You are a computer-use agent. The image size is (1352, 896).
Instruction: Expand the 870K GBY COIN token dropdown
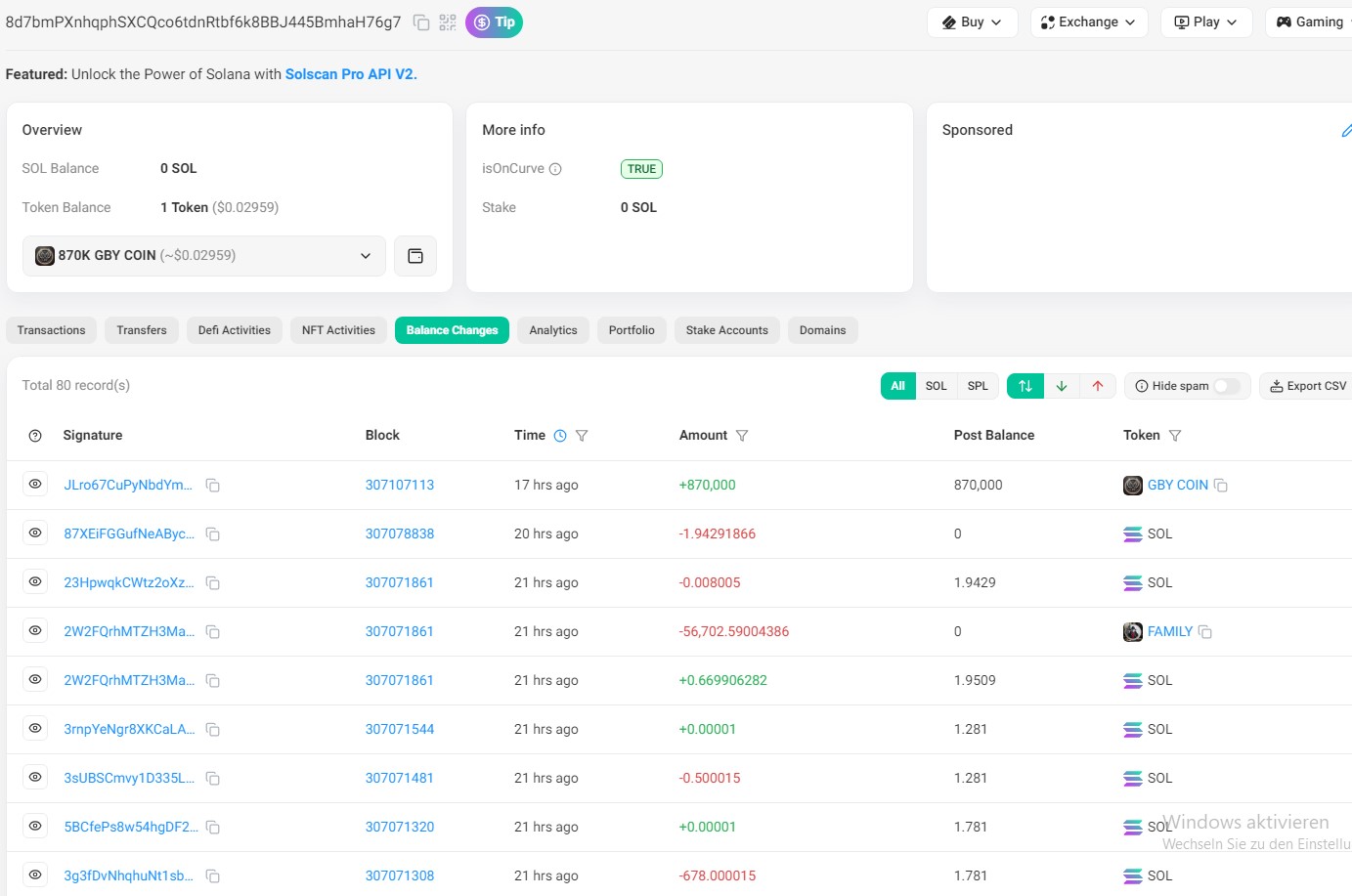pyautogui.click(x=203, y=256)
